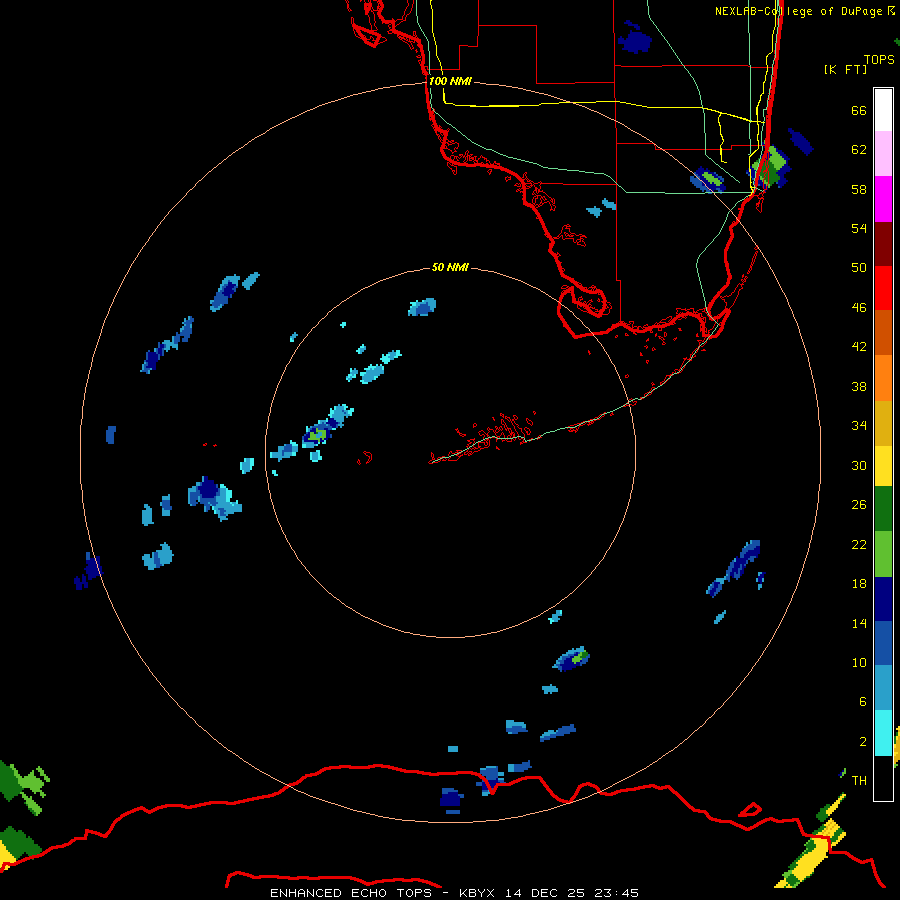Image resolution: width=900 pixels, height=900 pixels.
Task: Select the dark orange swatch on the scale
Action: [x=883, y=333]
